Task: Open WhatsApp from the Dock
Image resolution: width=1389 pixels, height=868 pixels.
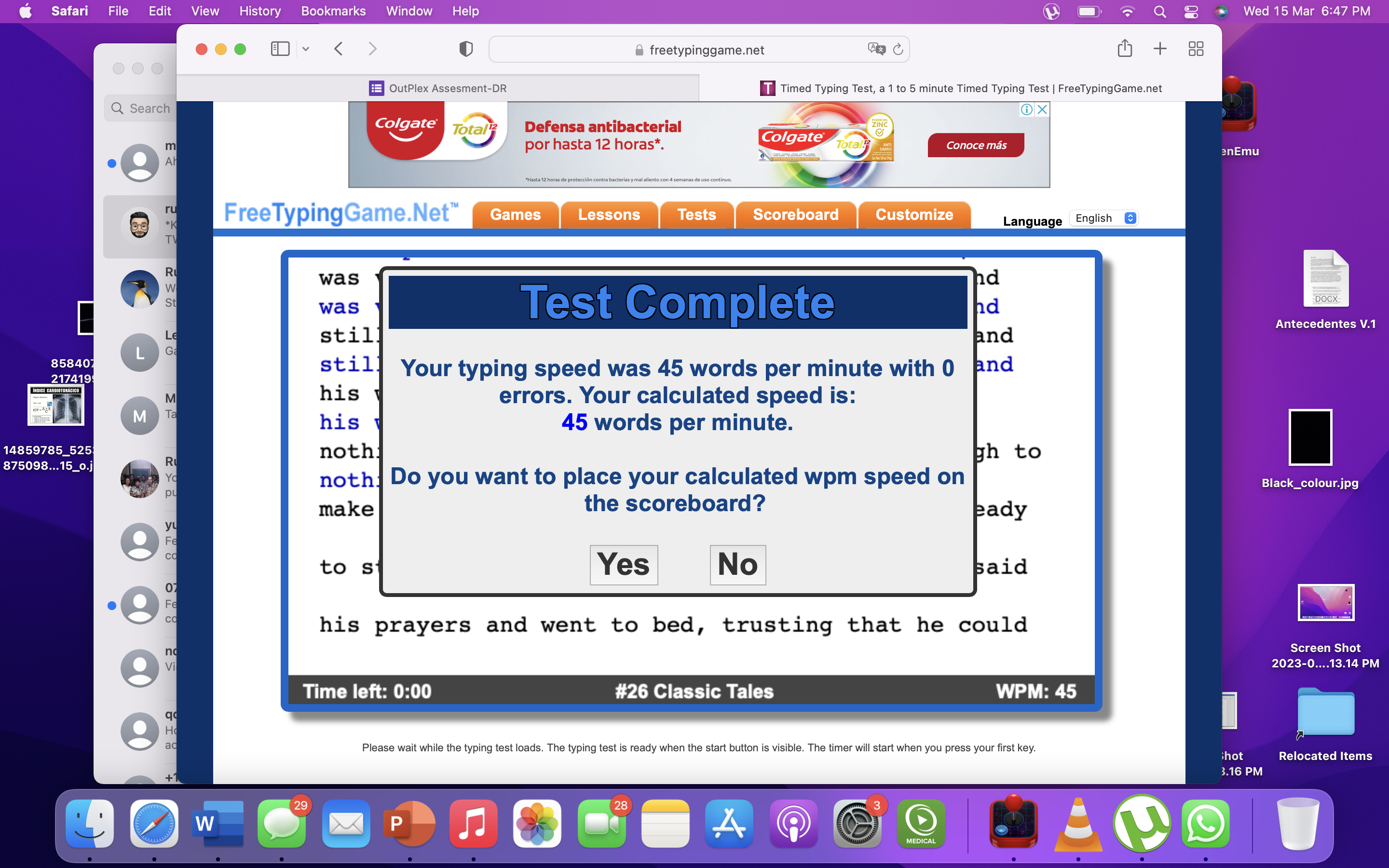Action: 1206,824
